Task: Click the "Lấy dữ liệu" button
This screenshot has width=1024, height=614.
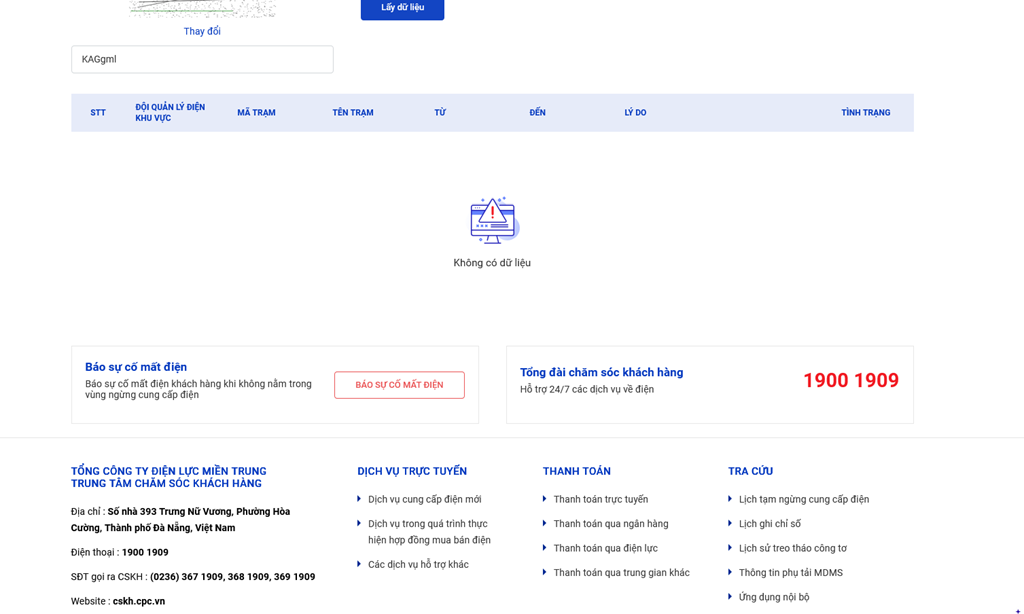Action: coord(402,8)
